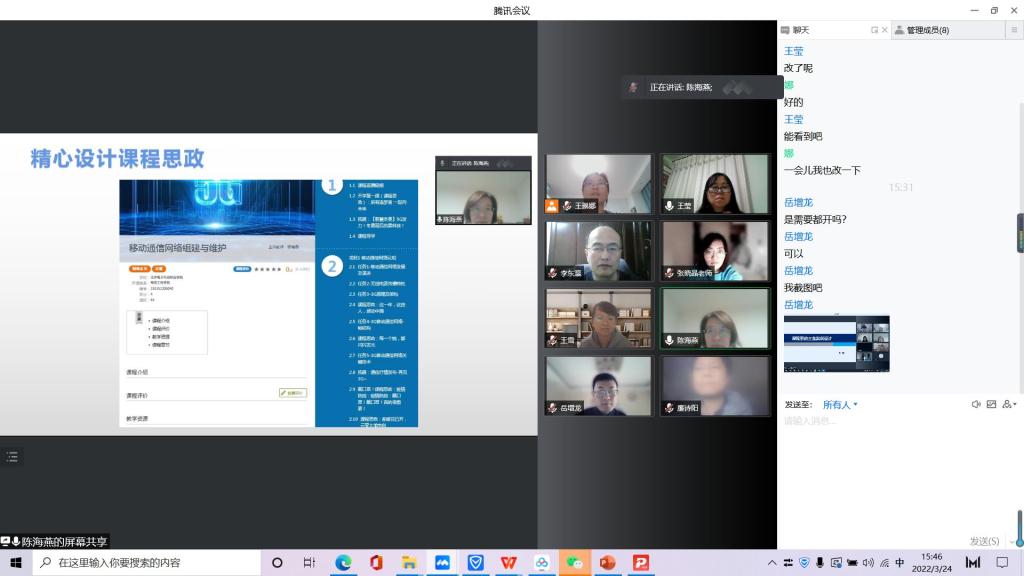
Task: Open WPS Office from the taskbar
Action: click(x=508, y=563)
